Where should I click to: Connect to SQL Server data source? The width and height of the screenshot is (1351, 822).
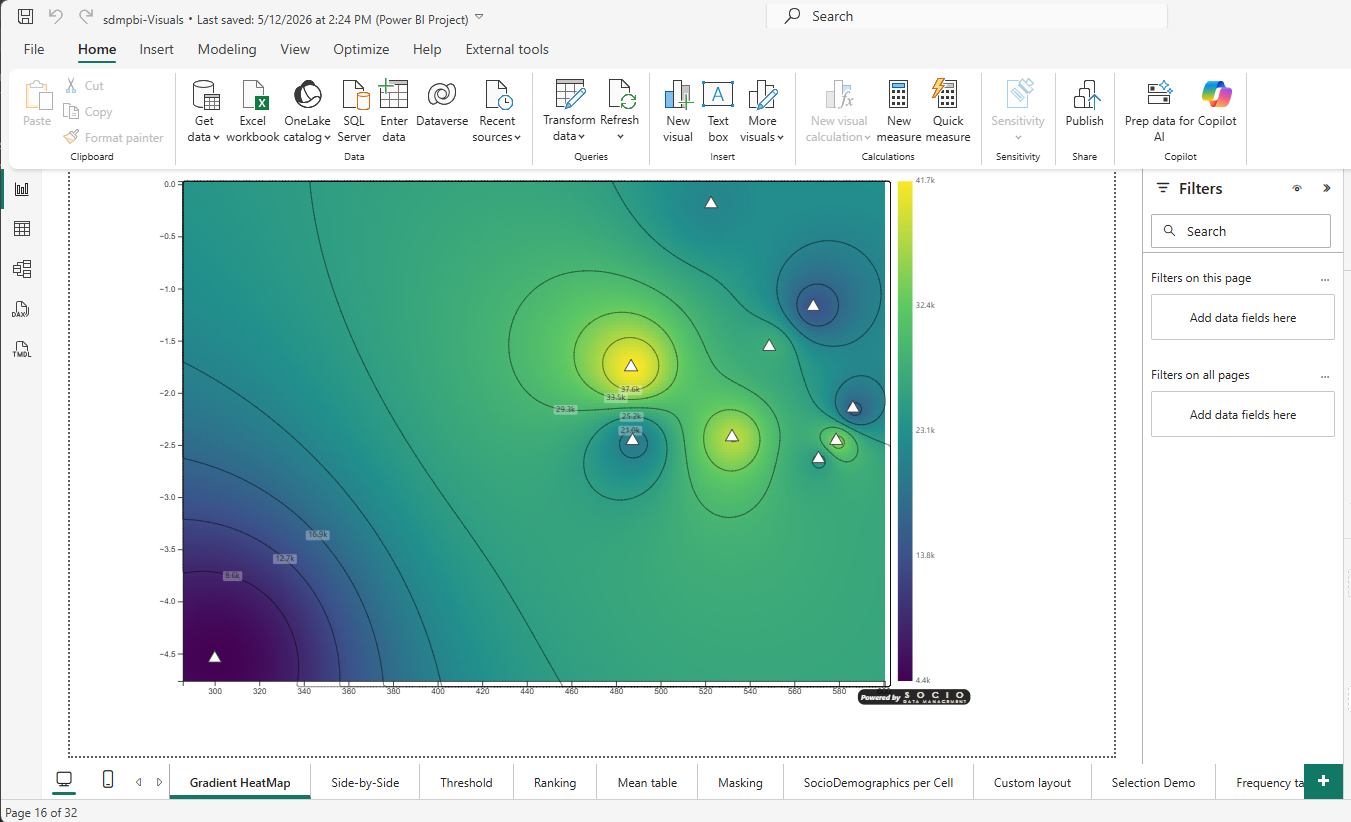click(354, 111)
